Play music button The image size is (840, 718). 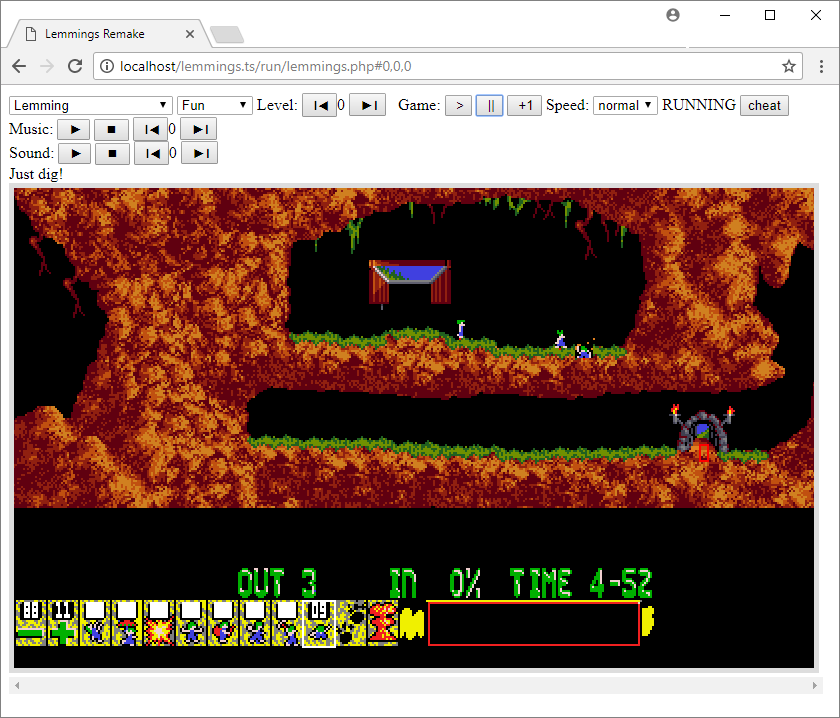(74, 129)
